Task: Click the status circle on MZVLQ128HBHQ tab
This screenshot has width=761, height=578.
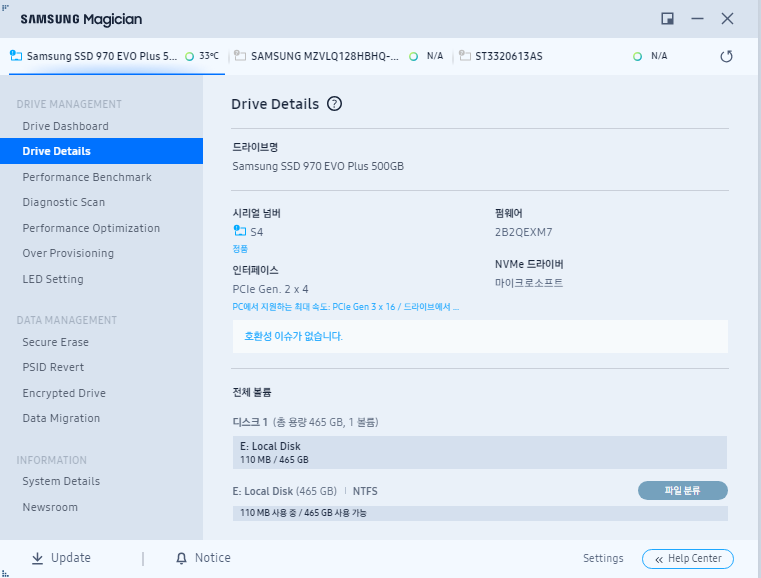Action: click(x=414, y=56)
